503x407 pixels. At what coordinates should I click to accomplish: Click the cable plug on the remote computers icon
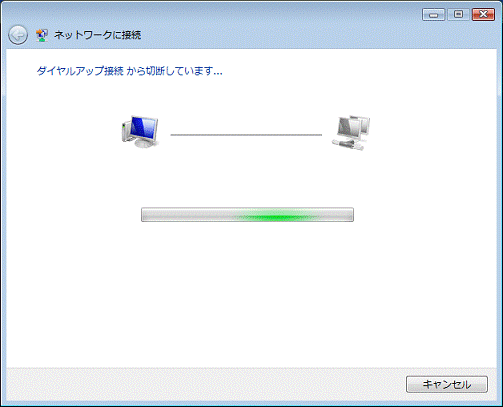pyautogui.click(x=347, y=145)
